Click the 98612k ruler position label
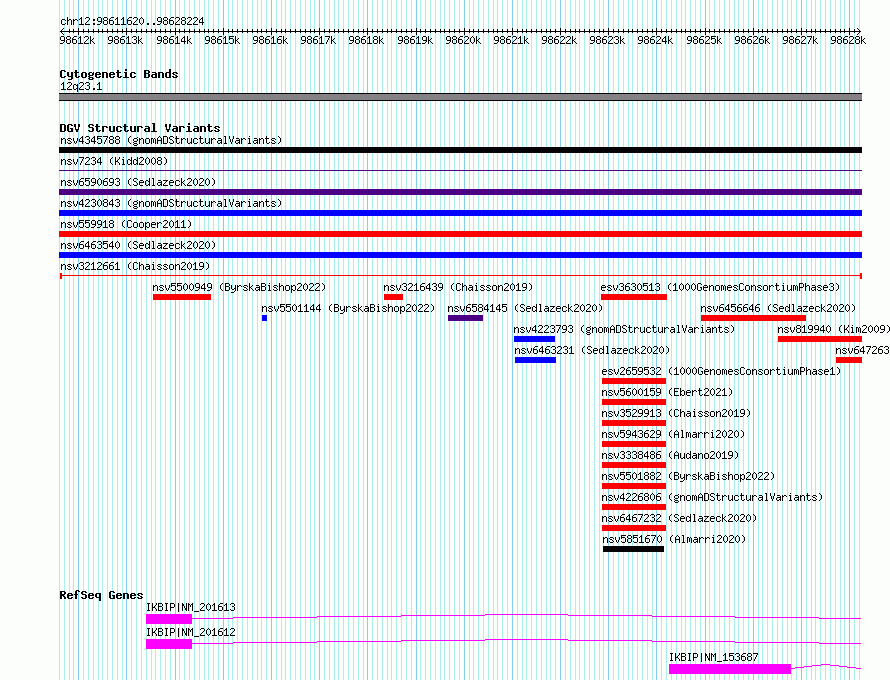Viewport: 890px width, 680px height. [x=77, y=40]
